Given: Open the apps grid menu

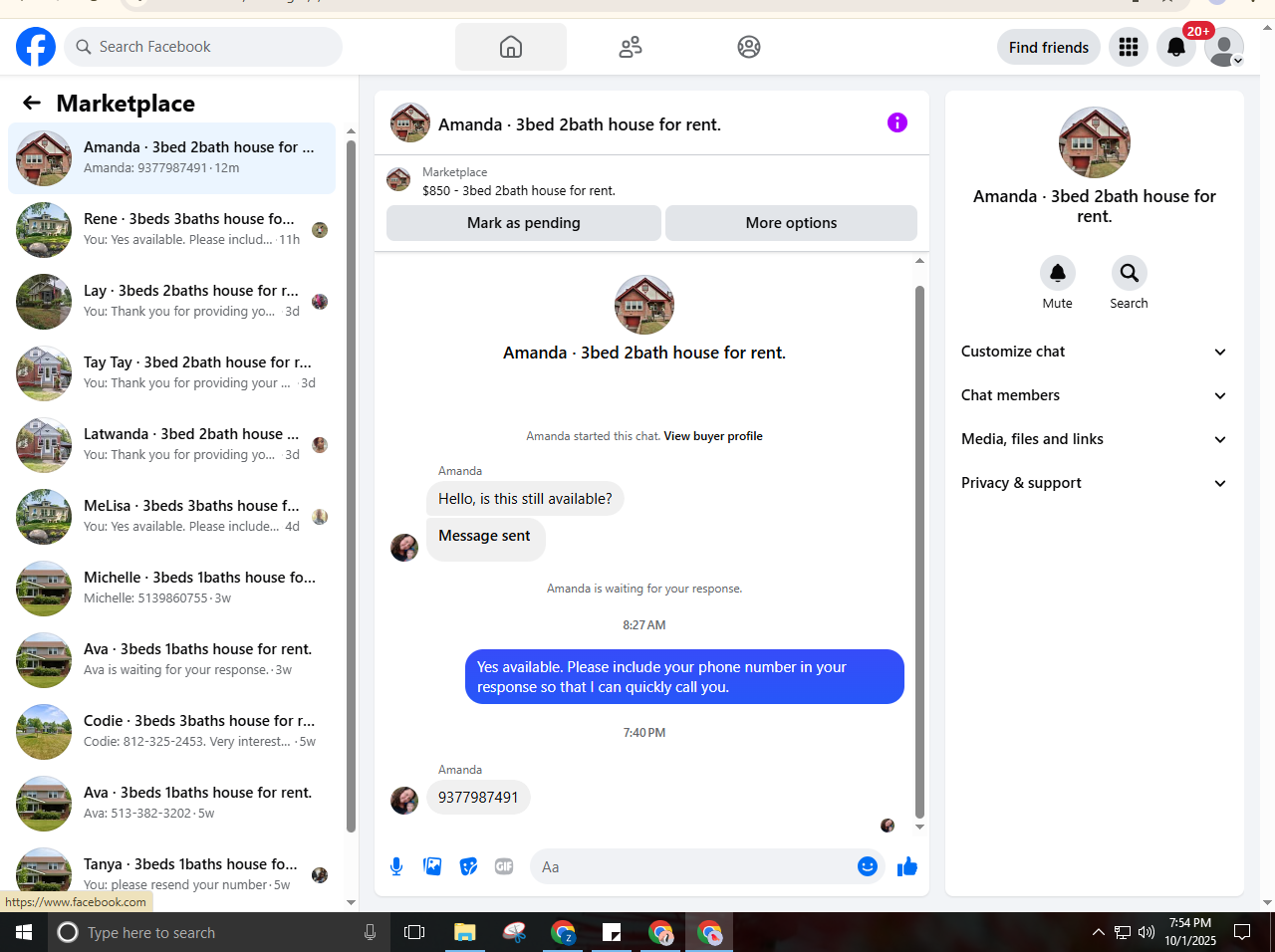Looking at the screenshot, I should (1129, 47).
